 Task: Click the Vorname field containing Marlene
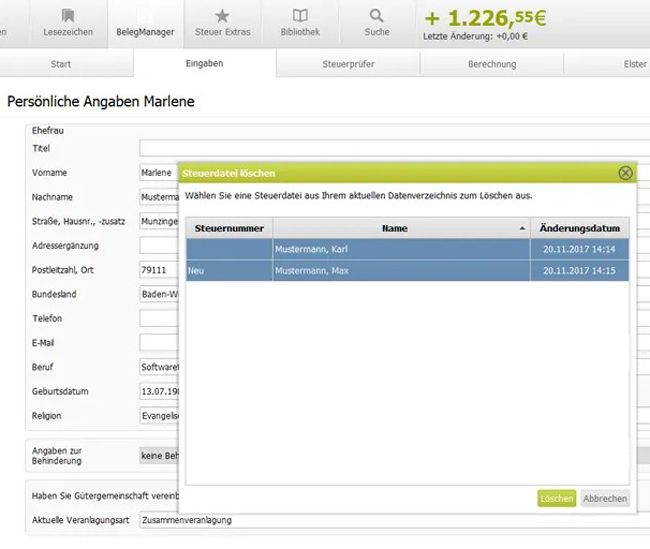pos(159,172)
